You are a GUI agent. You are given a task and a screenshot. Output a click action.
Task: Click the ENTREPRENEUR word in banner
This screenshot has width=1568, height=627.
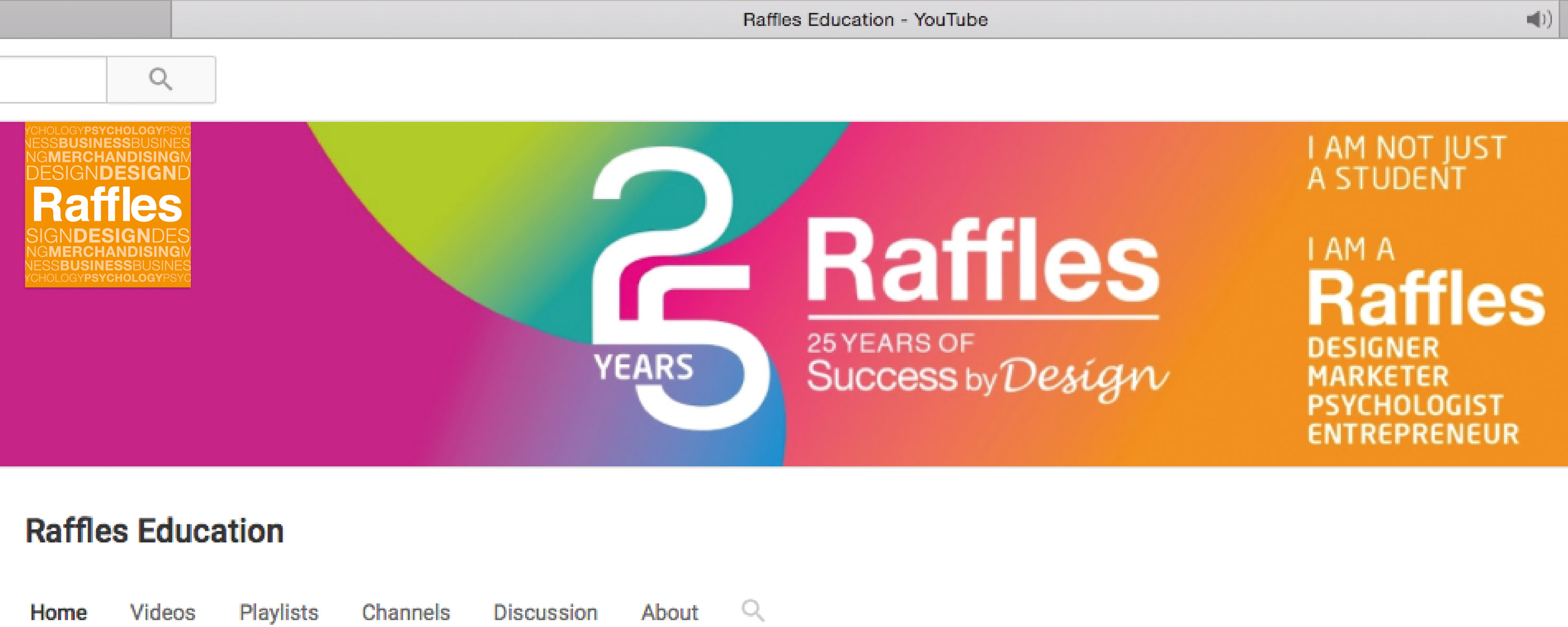(1413, 434)
